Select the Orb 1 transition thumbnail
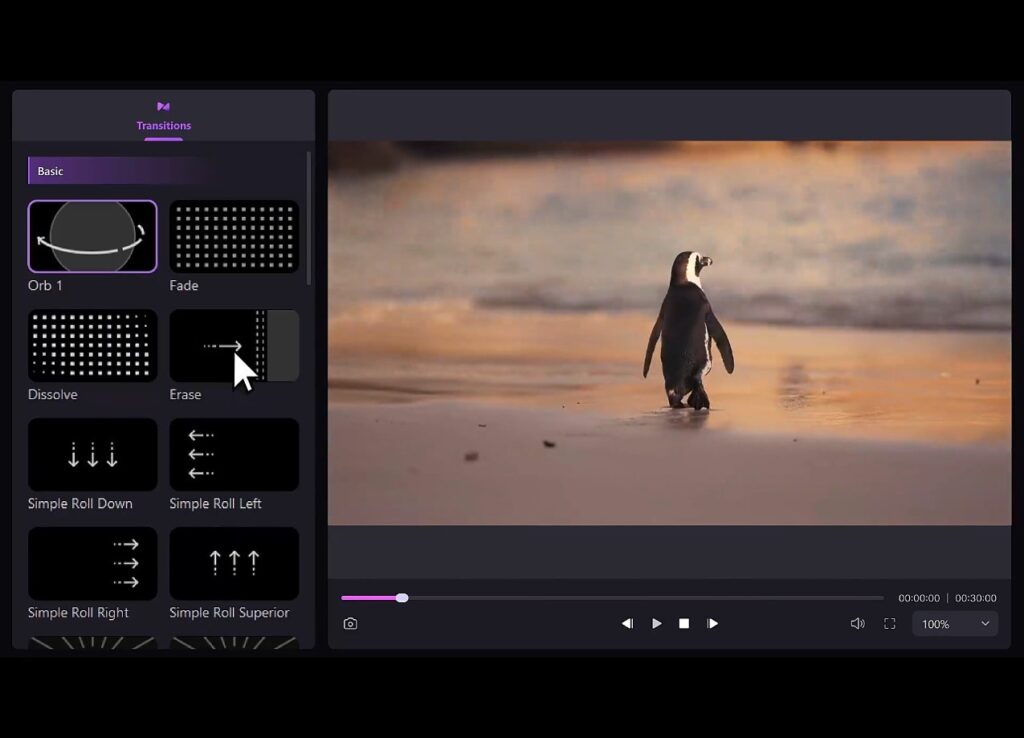This screenshot has height=738, width=1024. click(93, 236)
